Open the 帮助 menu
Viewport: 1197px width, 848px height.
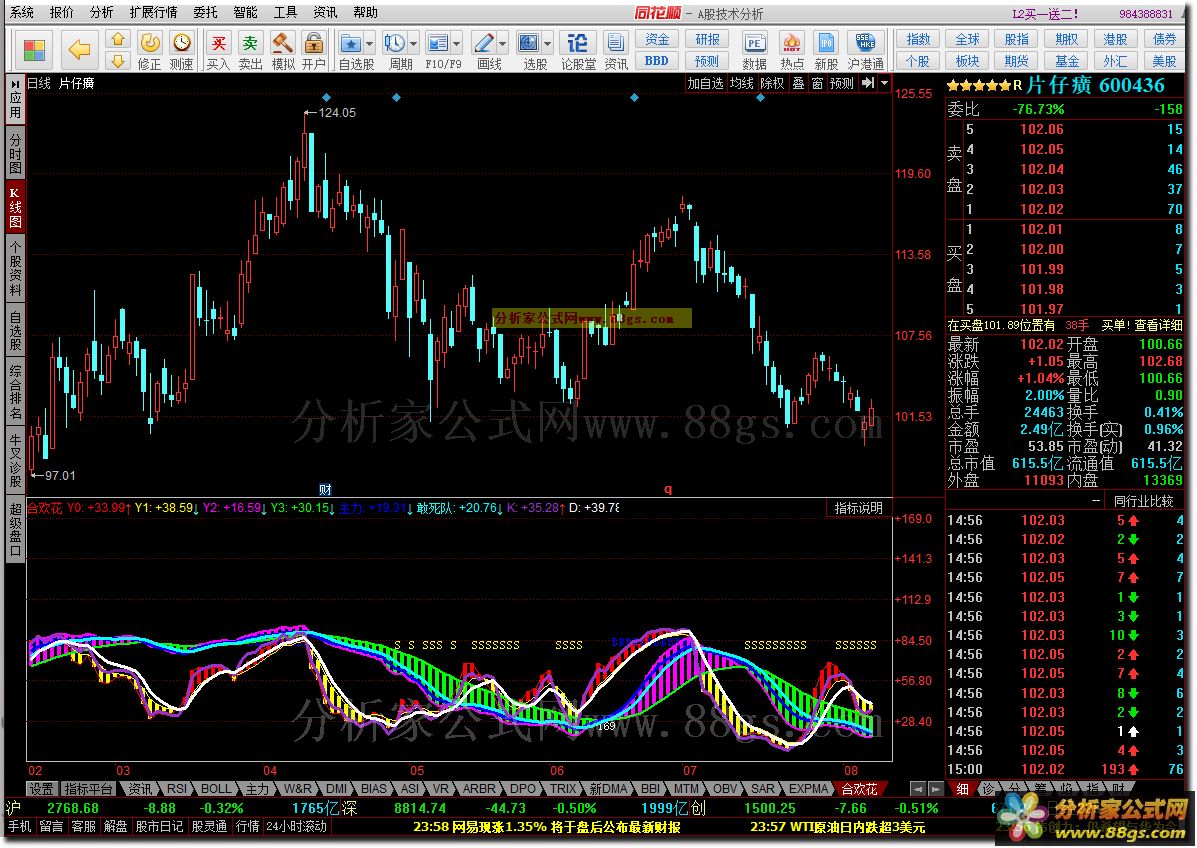coord(365,12)
